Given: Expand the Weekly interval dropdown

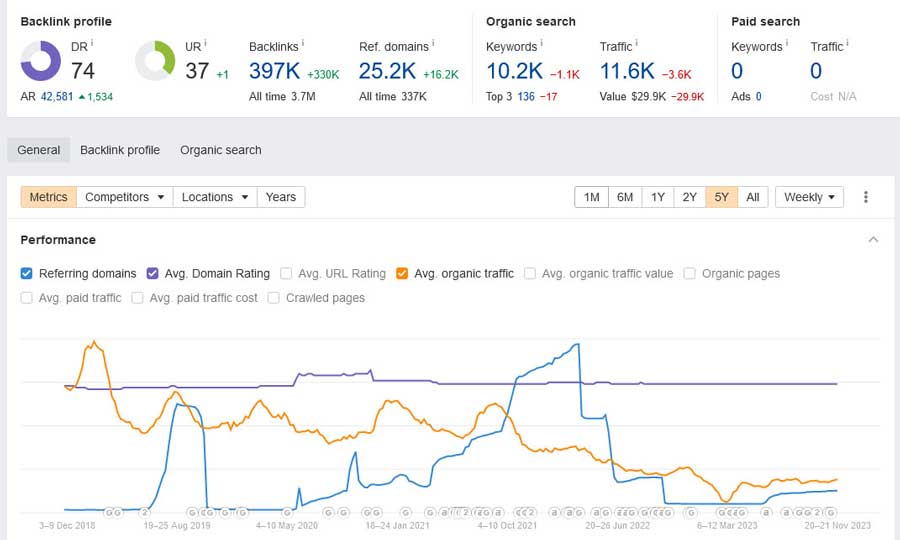Looking at the screenshot, I should tap(809, 197).
